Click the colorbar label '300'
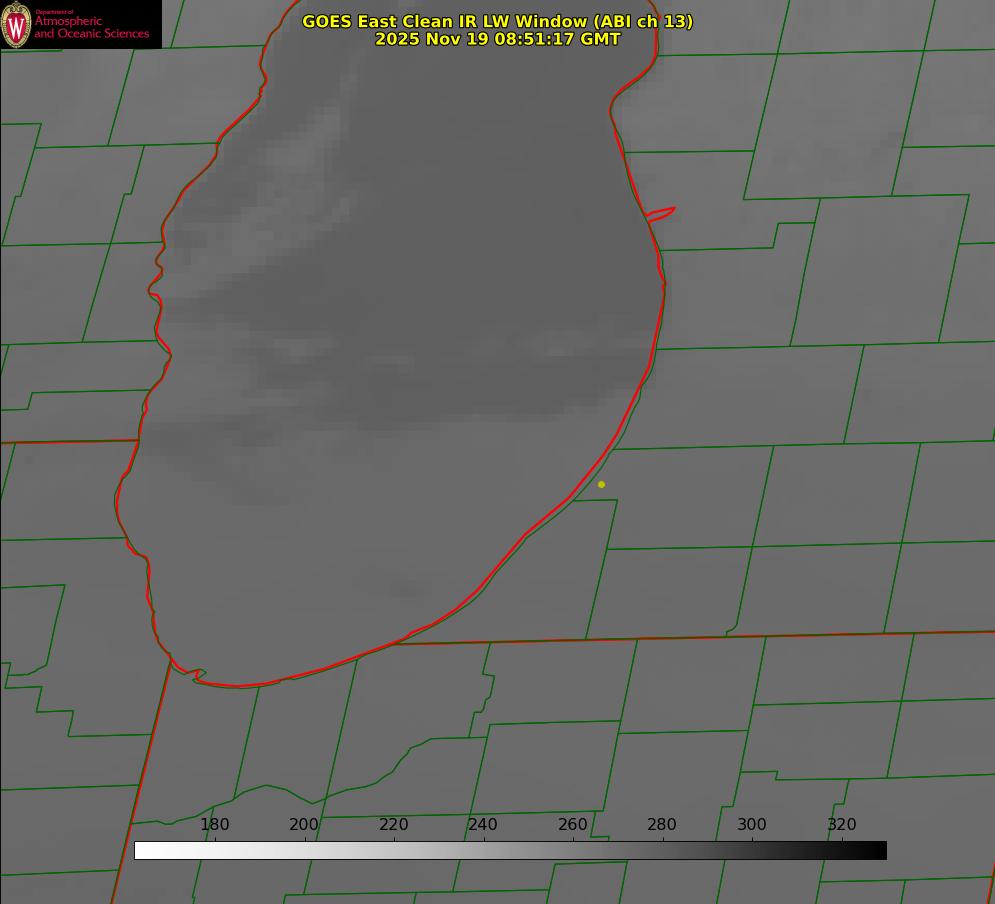The height and width of the screenshot is (904, 995). (x=752, y=824)
